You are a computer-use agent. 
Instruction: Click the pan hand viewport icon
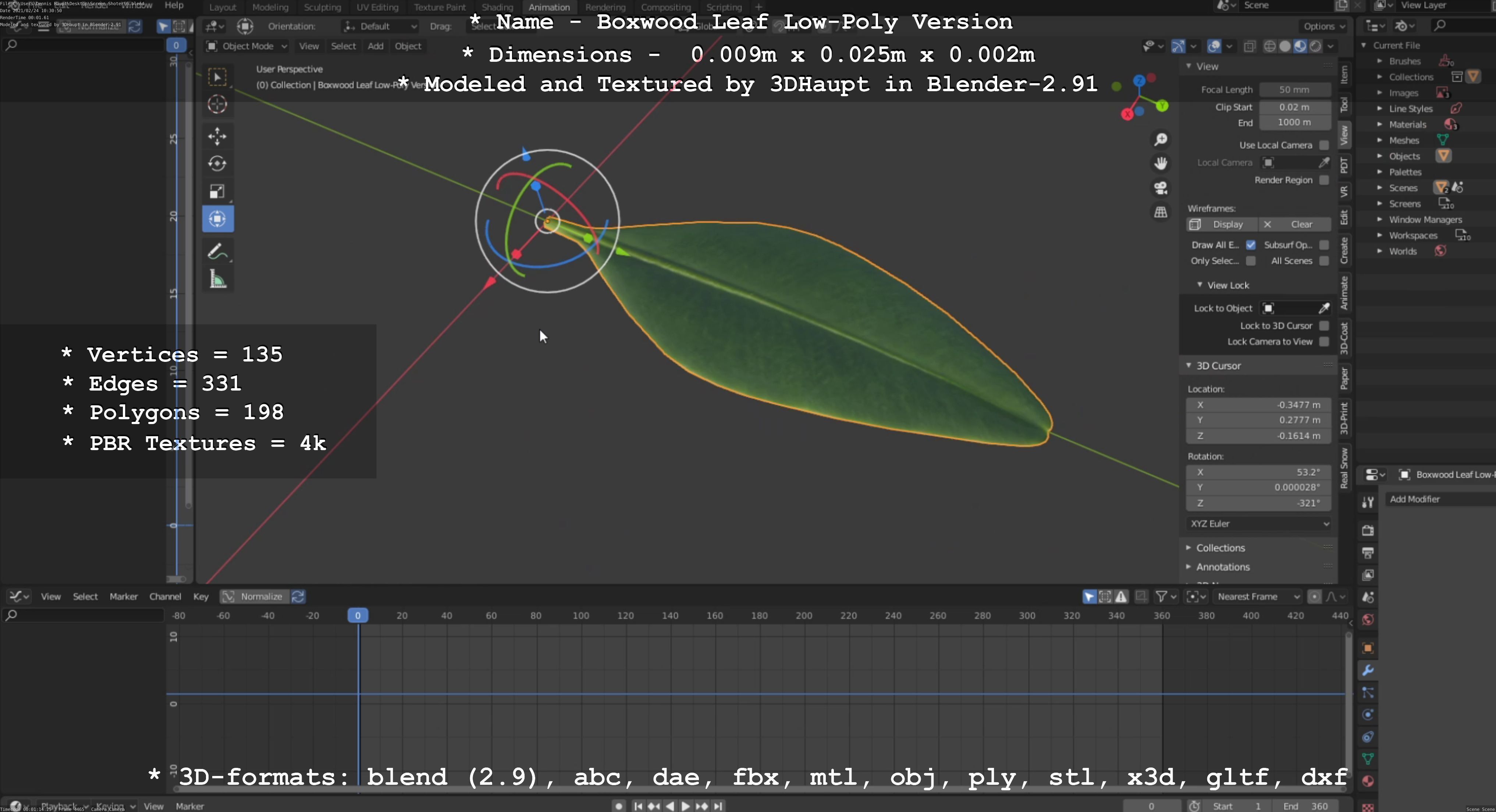1161,164
